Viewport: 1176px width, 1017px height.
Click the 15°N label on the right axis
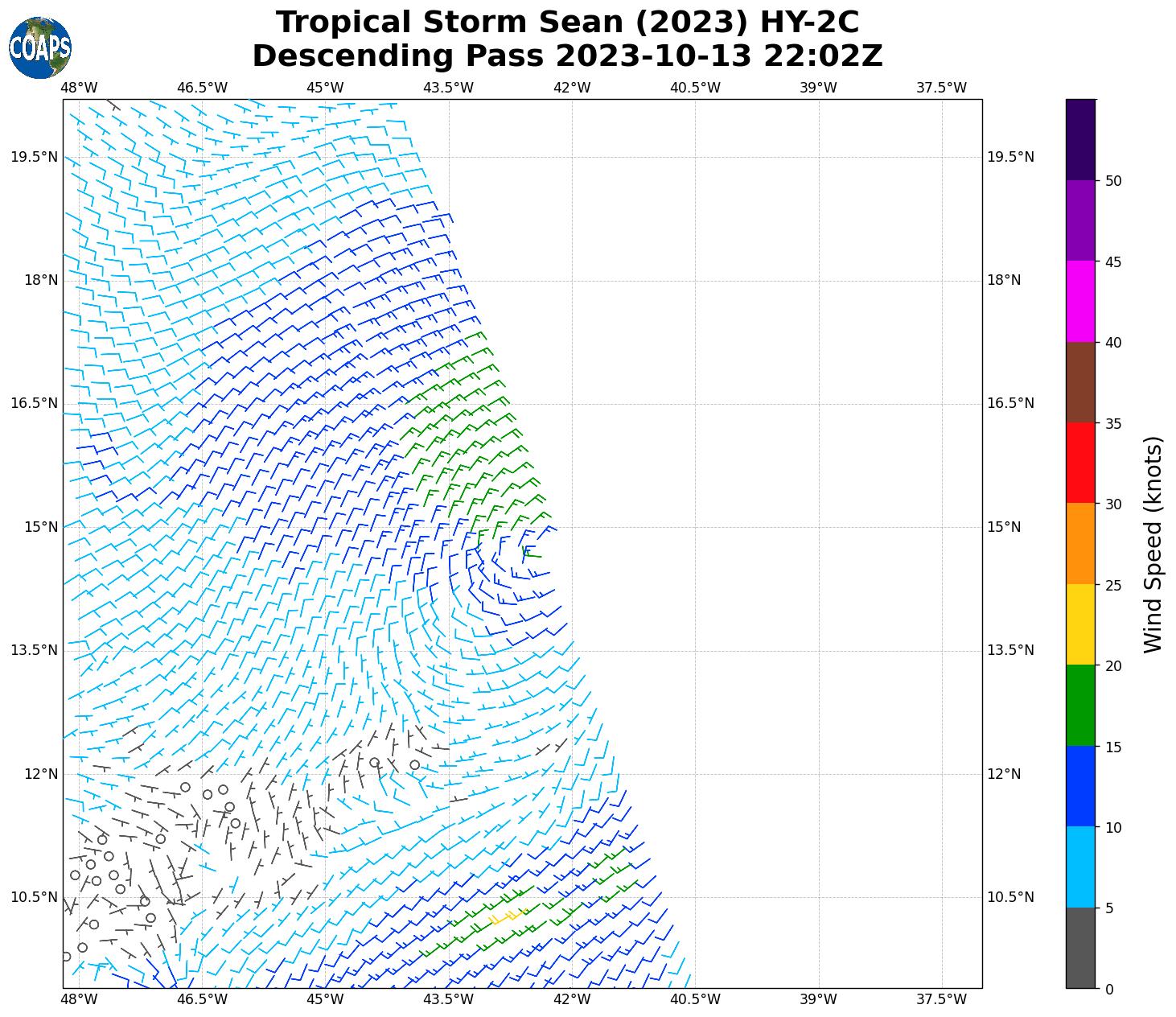(x=1004, y=527)
